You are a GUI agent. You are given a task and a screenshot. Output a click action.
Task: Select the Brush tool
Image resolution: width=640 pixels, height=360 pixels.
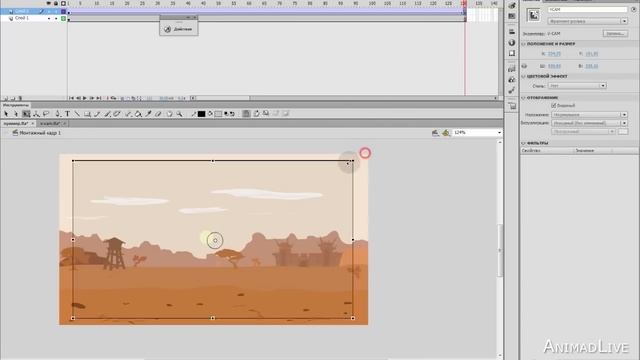click(107, 114)
